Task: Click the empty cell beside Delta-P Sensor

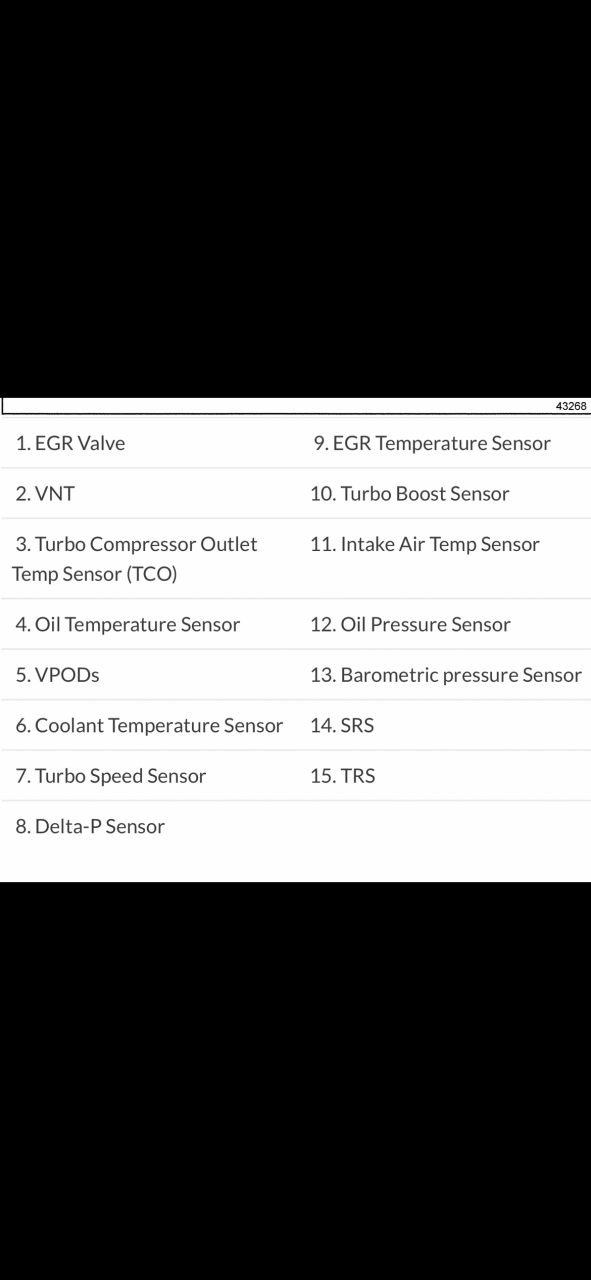Action: click(x=443, y=826)
